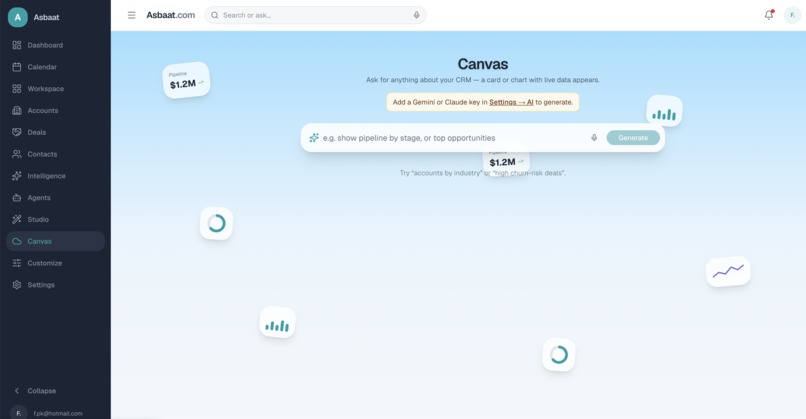The width and height of the screenshot is (806, 419).
Task: Select the Canvas cloud icon
Action: 16,241
